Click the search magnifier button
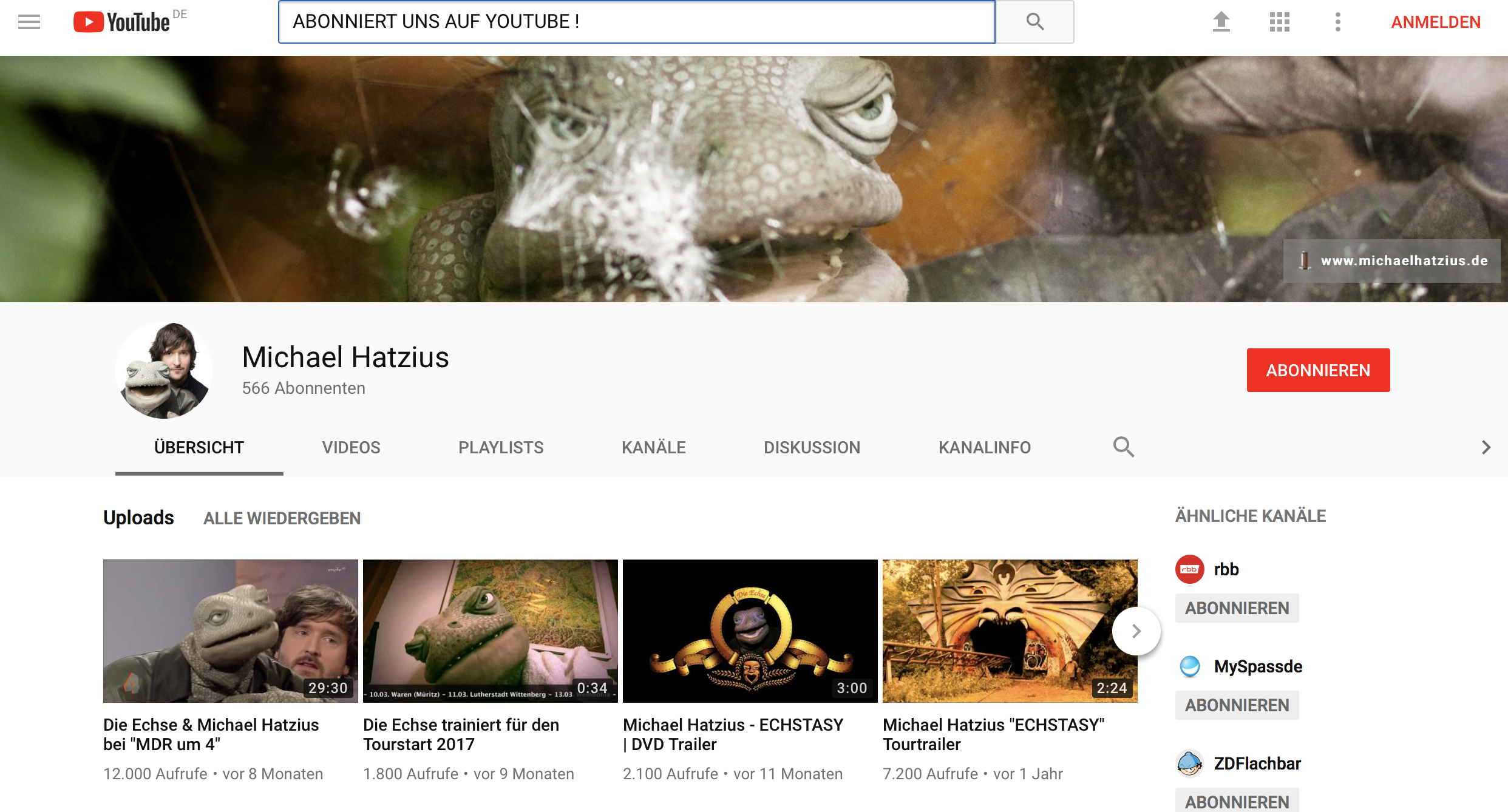 [1034, 22]
